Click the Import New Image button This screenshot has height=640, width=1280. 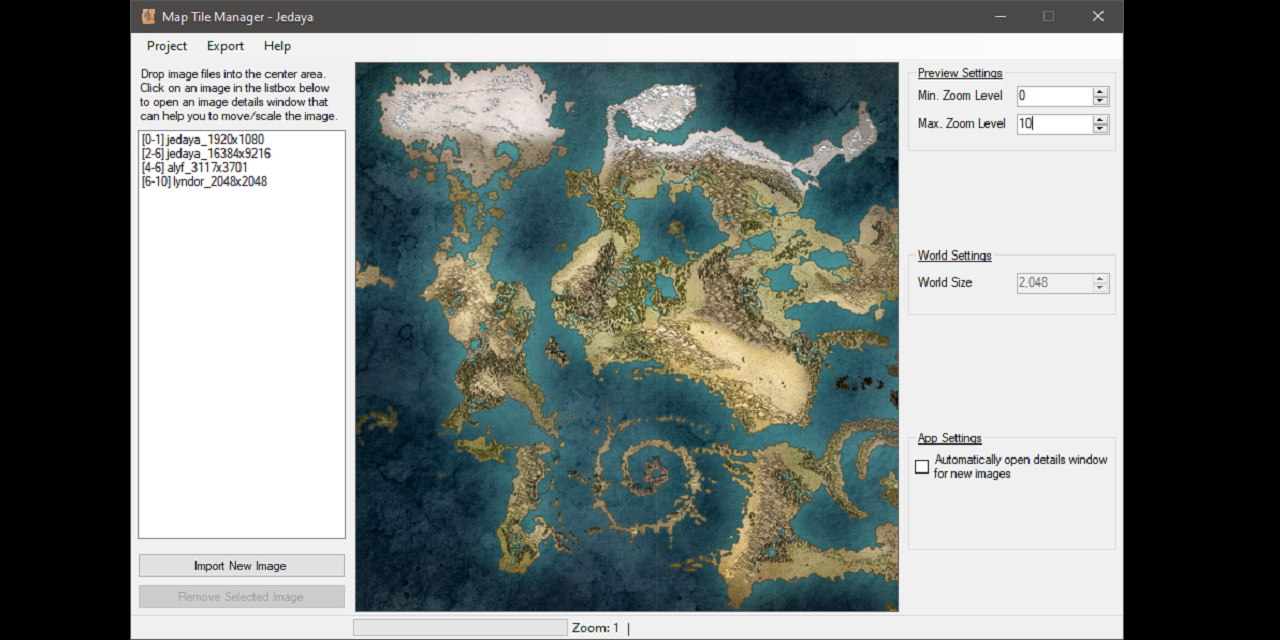coord(241,565)
